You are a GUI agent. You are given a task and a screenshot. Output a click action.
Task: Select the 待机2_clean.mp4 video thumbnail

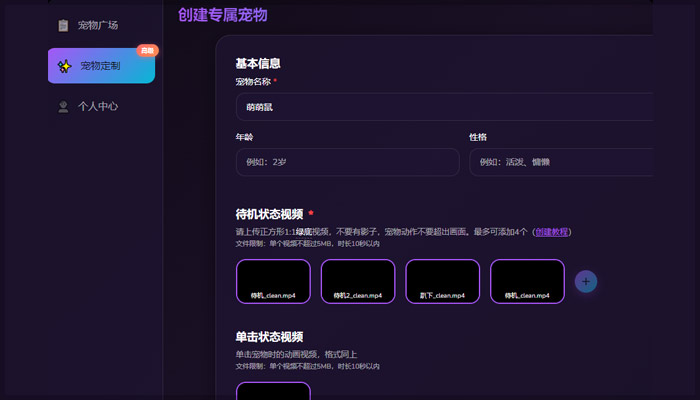358,281
